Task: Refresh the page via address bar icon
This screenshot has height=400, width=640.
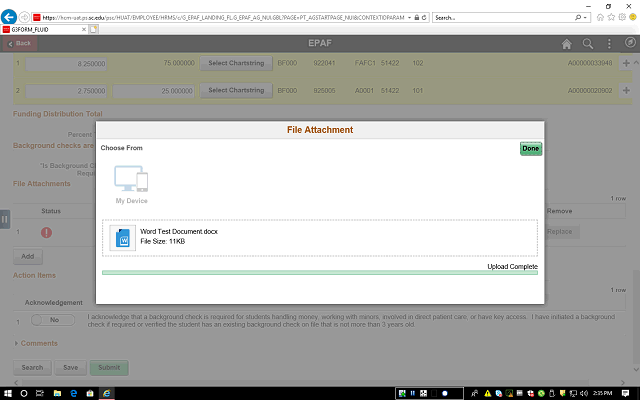Action: pyautogui.click(x=424, y=18)
